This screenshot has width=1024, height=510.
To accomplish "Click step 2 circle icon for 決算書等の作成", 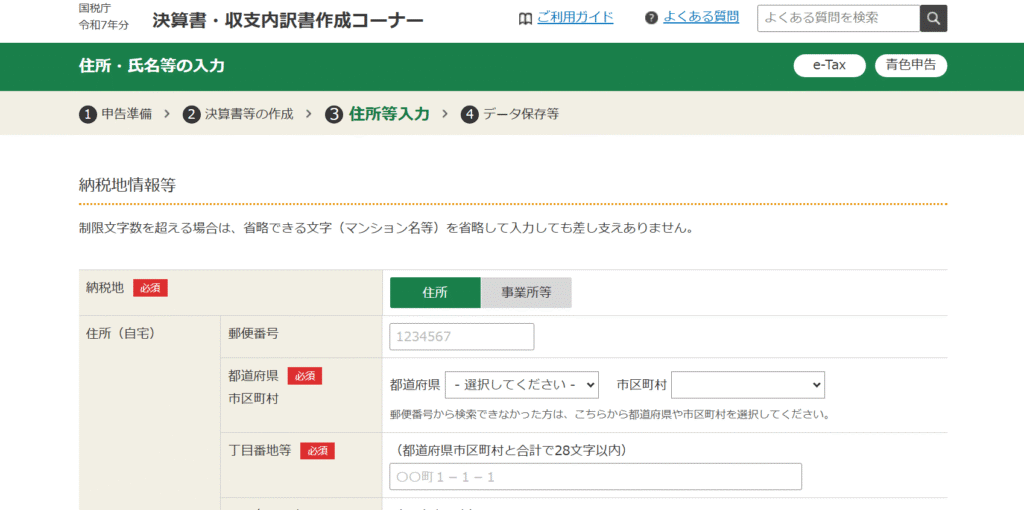I will [191, 114].
